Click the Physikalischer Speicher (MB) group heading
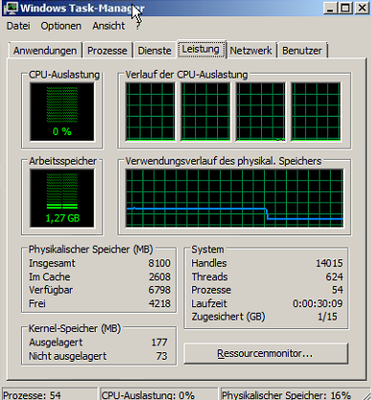The width and height of the screenshot is (371, 400). point(91,249)
